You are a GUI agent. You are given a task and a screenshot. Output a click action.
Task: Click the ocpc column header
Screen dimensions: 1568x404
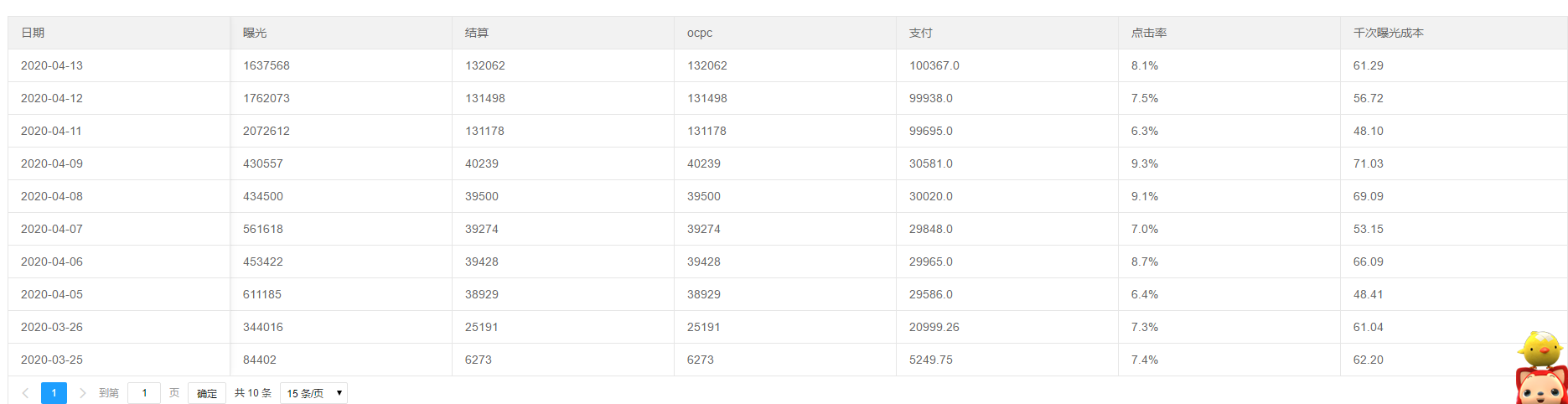pos(700,33)
